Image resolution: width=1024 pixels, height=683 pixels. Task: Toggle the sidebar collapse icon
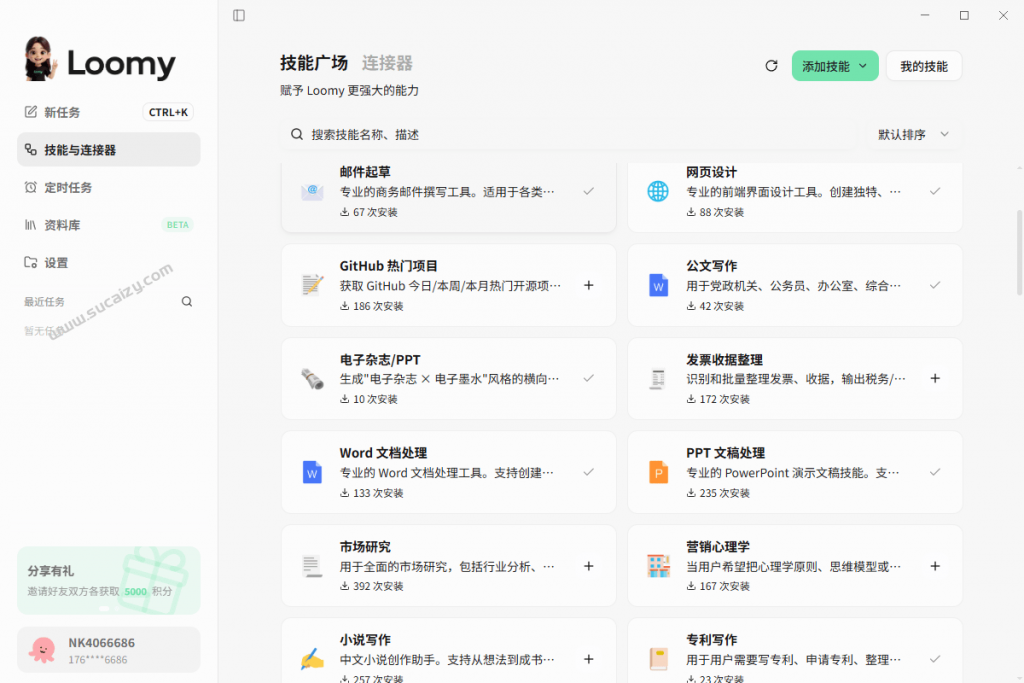tap(239, 15)
